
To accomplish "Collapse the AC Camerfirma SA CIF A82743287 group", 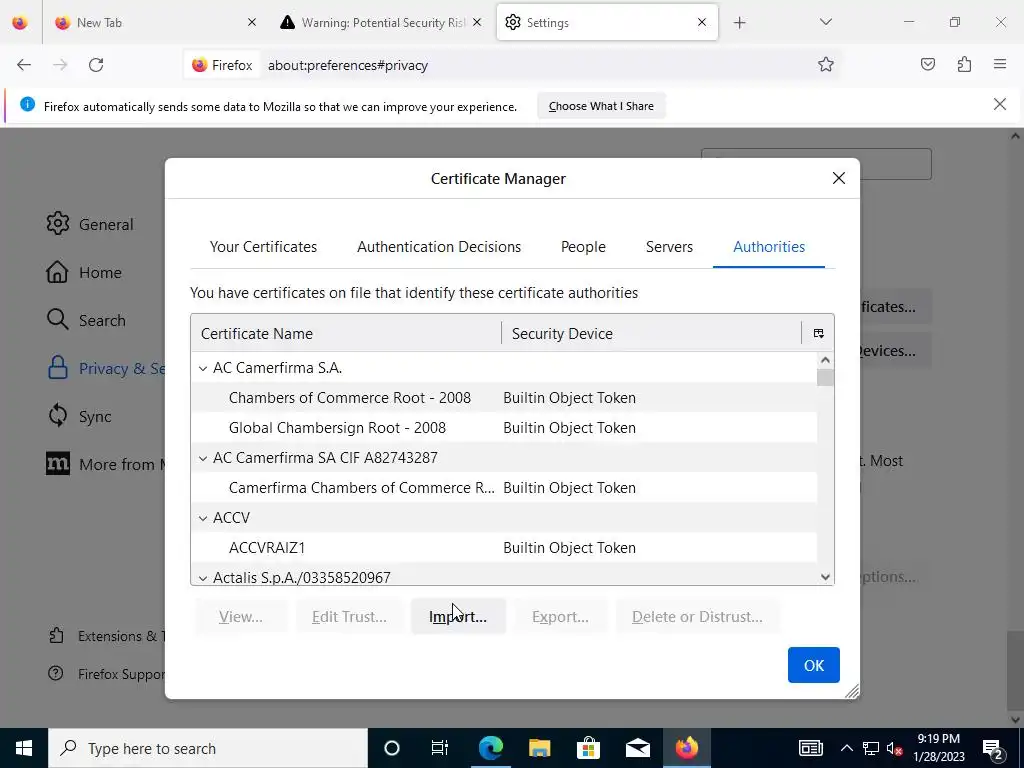I will click(203, 458).
